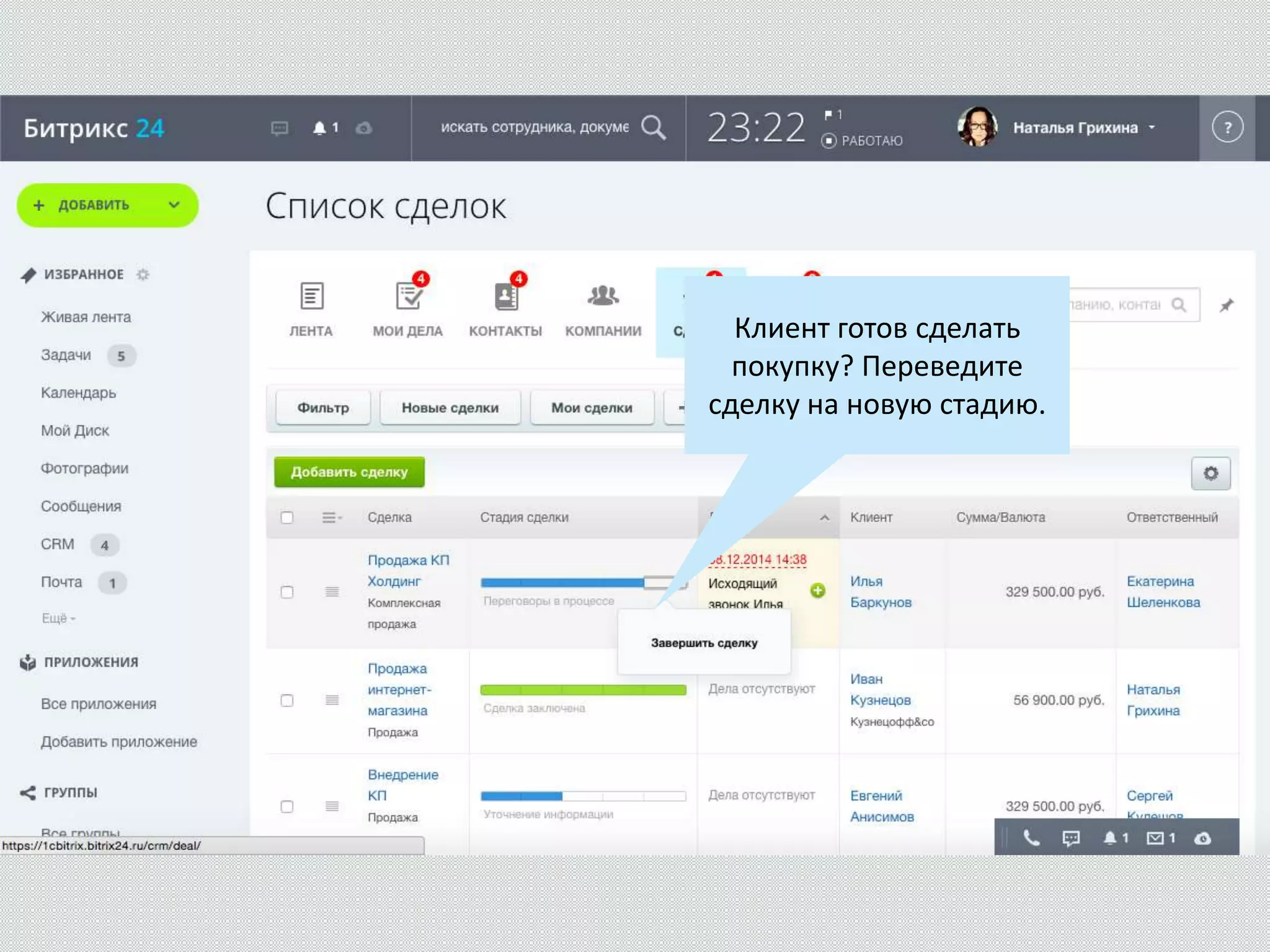Click the phone icon in bottom bar
1270x952 pixels.
tap(1031, 839)
